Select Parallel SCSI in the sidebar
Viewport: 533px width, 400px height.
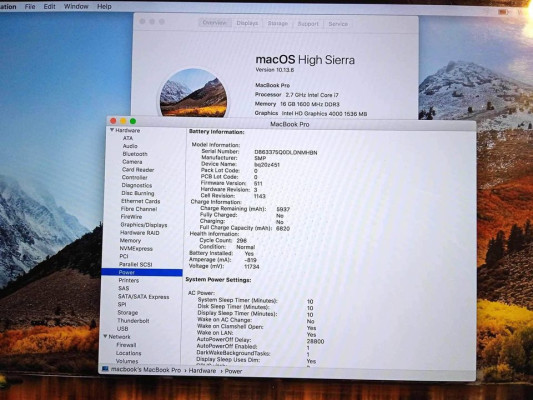(x=135, y=264)
